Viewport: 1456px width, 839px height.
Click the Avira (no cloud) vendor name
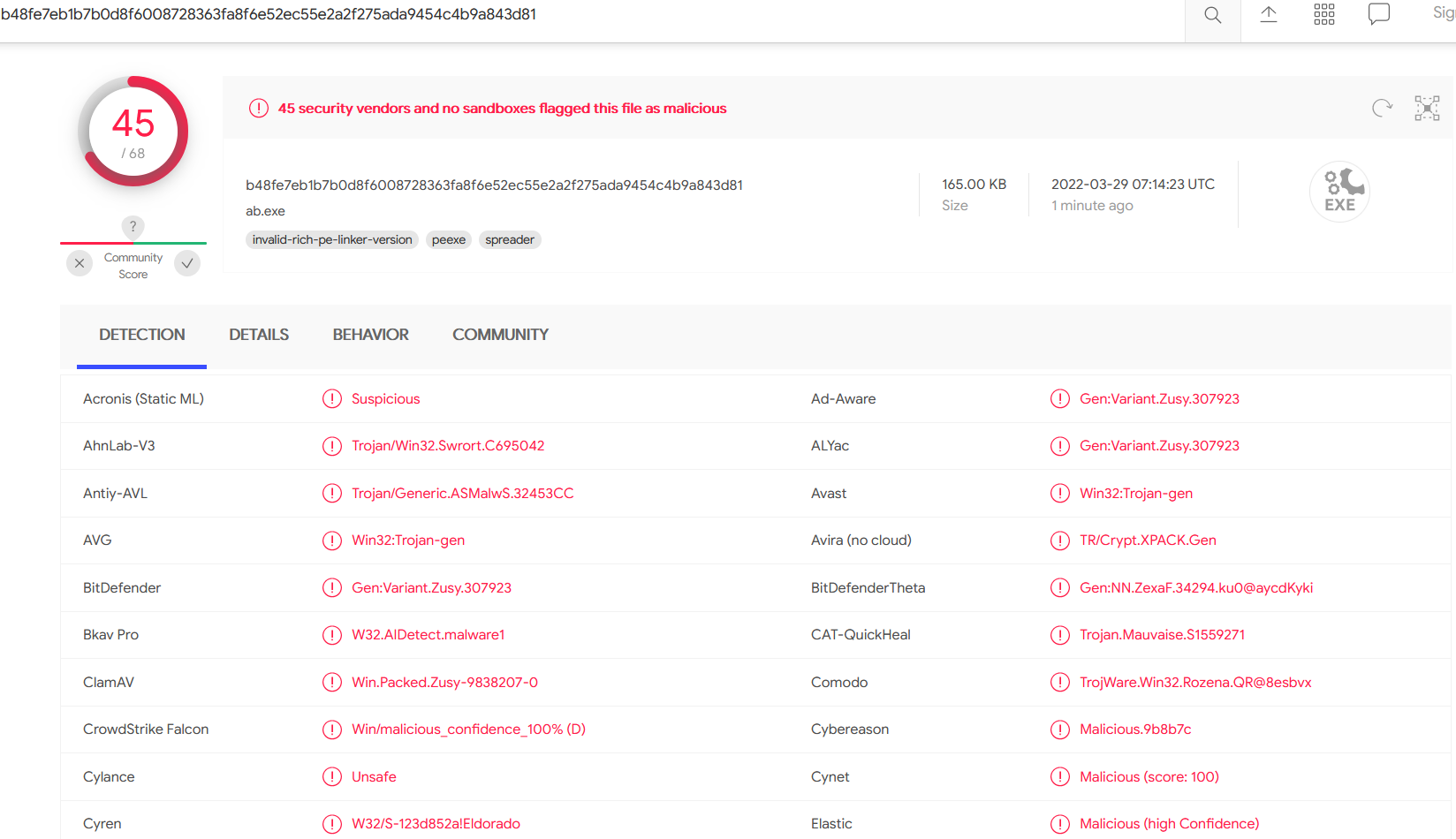(861, 540)
